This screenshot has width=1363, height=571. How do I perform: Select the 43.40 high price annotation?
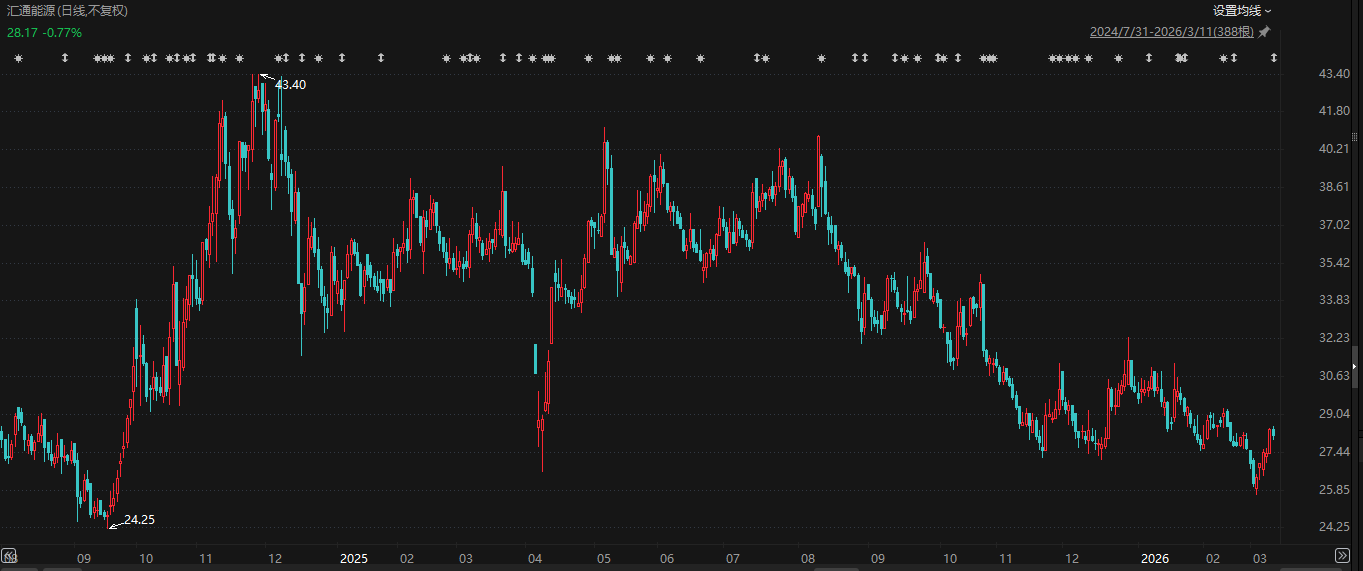(x=291, y=85)
